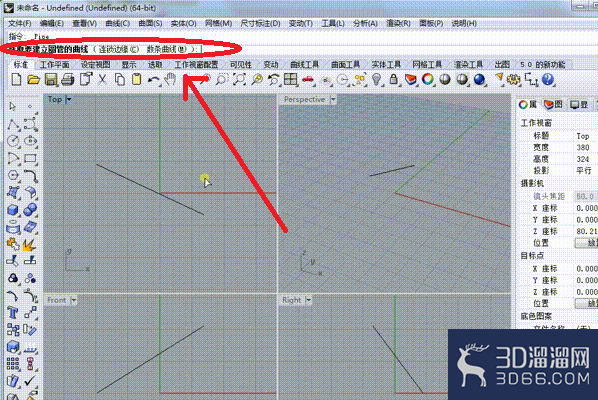Screen dimensions: 598x400
Task: Select the Ellipse tool
Action: tap(30, 141)
